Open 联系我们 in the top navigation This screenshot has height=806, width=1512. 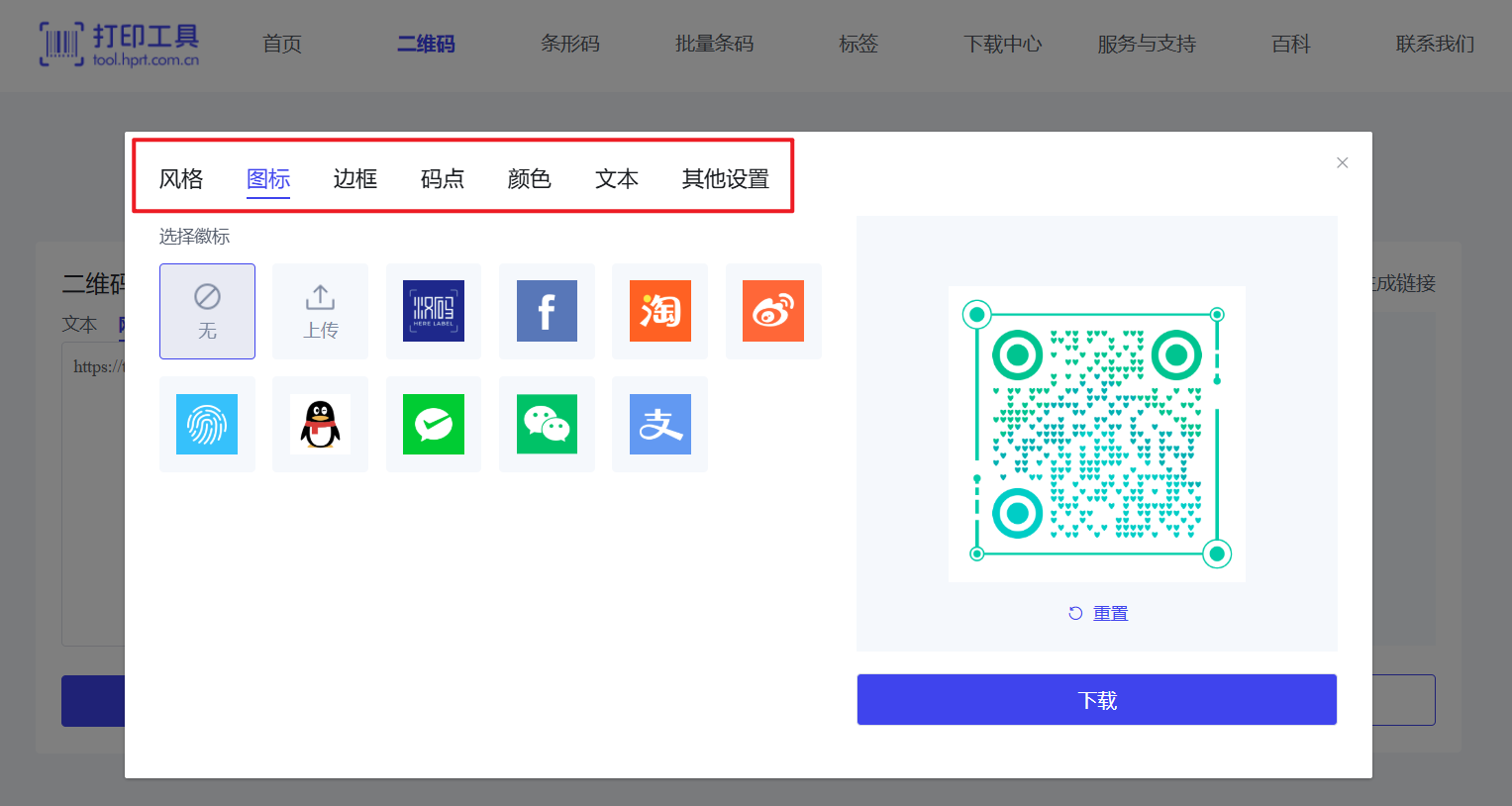[1435, 44]
